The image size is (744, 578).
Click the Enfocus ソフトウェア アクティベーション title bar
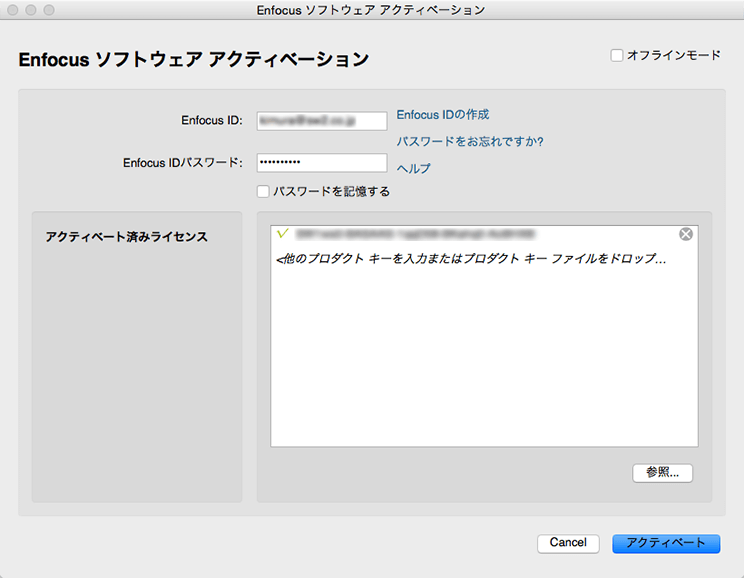click(x=371, y=10)
